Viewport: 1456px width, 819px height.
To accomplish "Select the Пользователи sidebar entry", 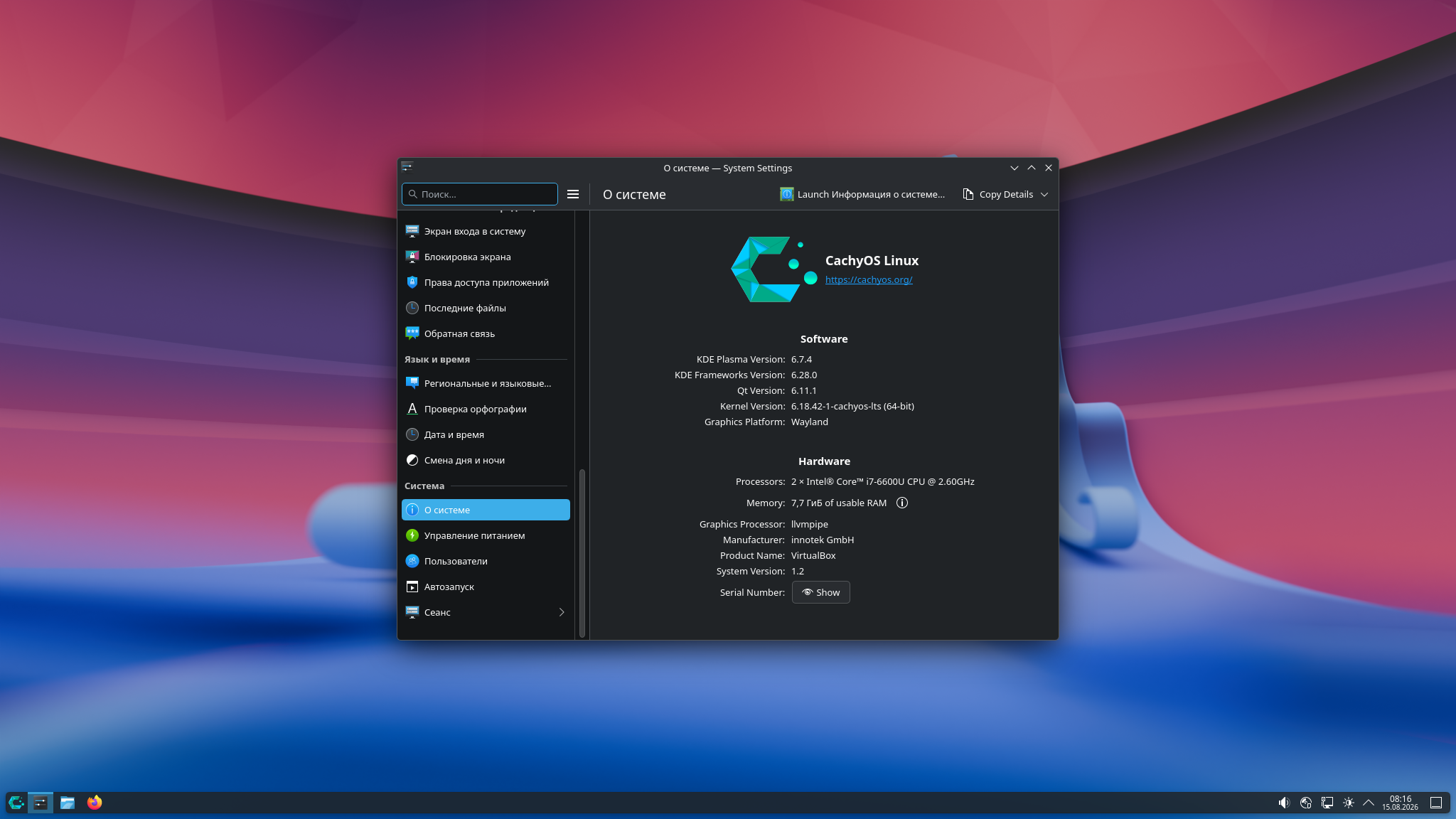I will [x=486, y=561].
